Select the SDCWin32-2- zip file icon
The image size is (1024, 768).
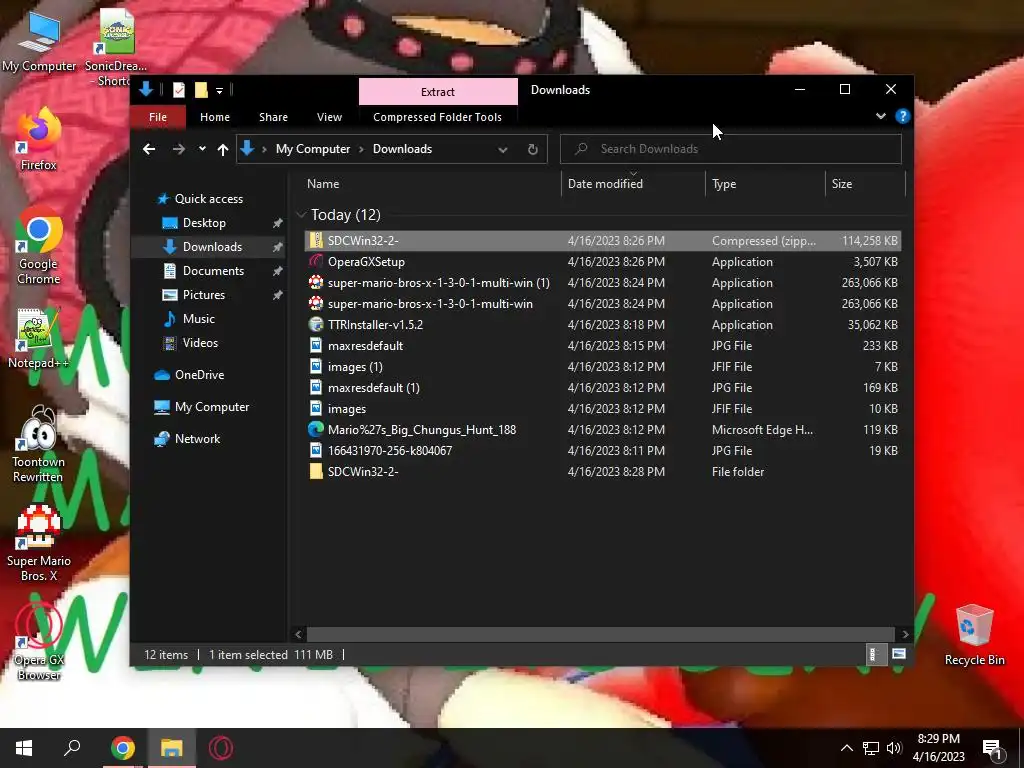pos(316,240)
